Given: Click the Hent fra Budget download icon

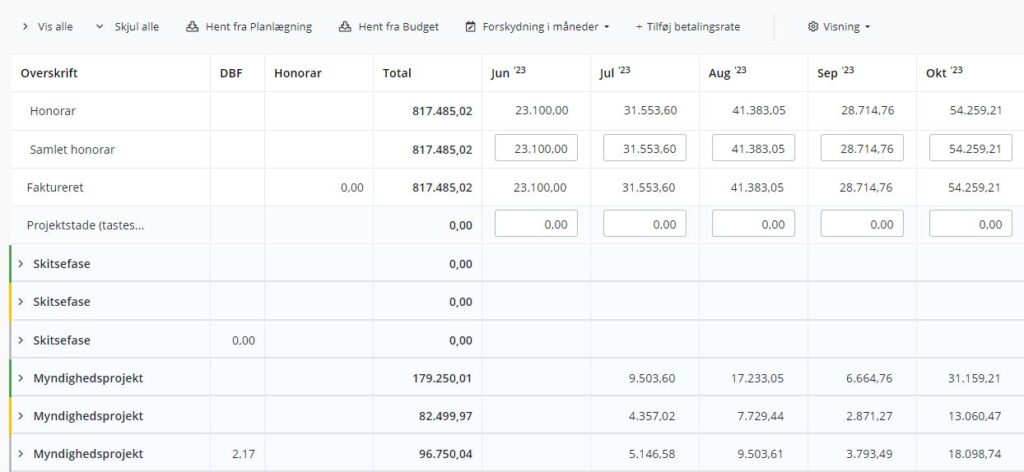Looking at the screenshot, I should (x=345, y=27).
